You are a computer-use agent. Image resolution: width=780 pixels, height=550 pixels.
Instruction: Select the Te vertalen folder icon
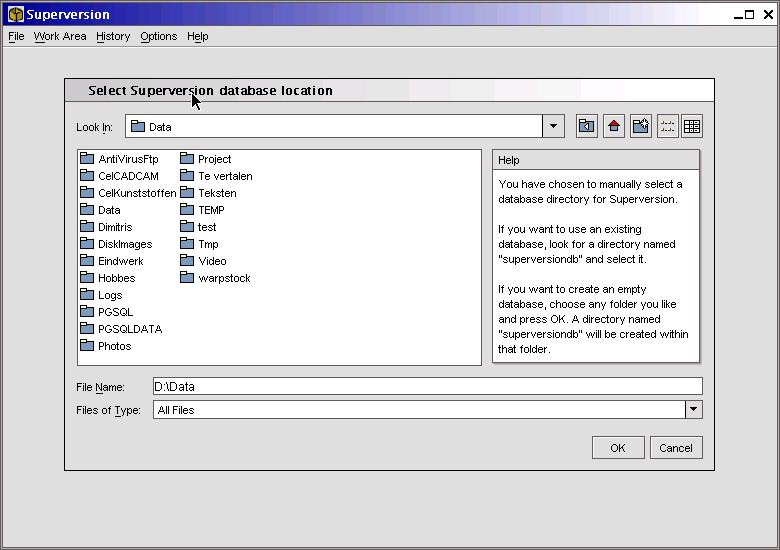187,176
